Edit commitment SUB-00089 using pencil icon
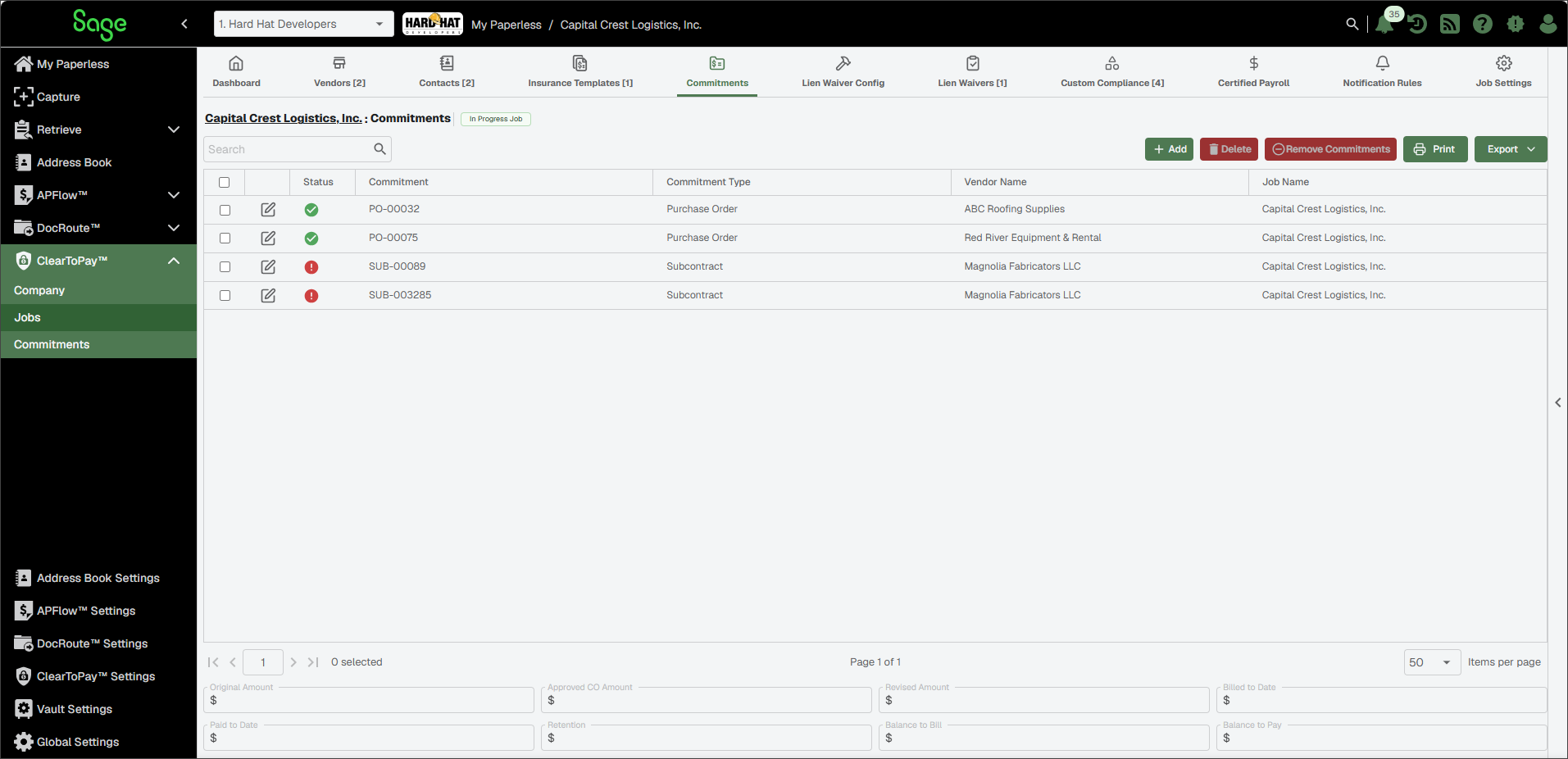 click(268, 267)
